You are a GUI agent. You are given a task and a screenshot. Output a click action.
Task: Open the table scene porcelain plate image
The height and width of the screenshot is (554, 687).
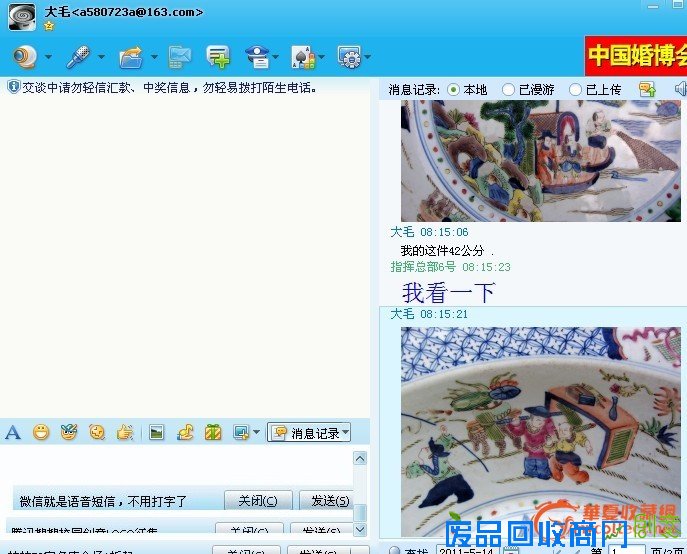coord(541,432)
